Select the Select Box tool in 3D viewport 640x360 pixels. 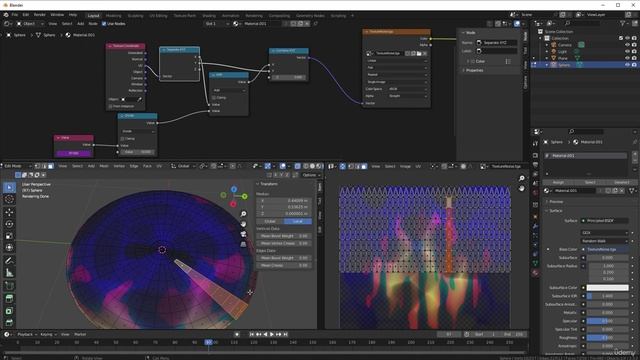click(9, 187)
